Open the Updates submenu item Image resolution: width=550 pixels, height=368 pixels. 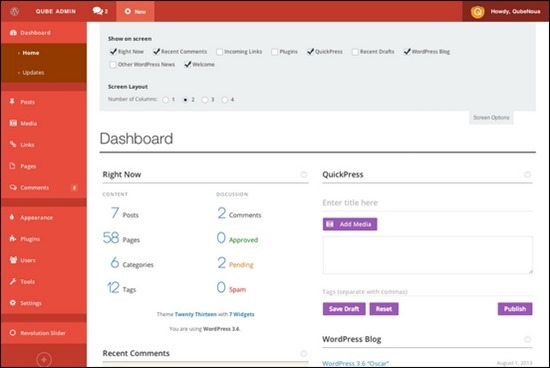tap(33, 73)
